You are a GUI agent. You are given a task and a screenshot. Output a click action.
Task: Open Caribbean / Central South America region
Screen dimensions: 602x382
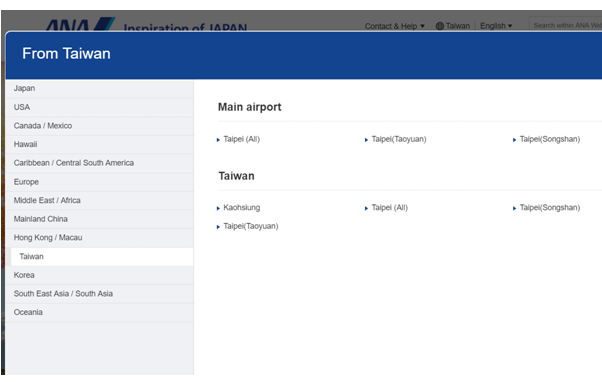click(x=99, y=163)
